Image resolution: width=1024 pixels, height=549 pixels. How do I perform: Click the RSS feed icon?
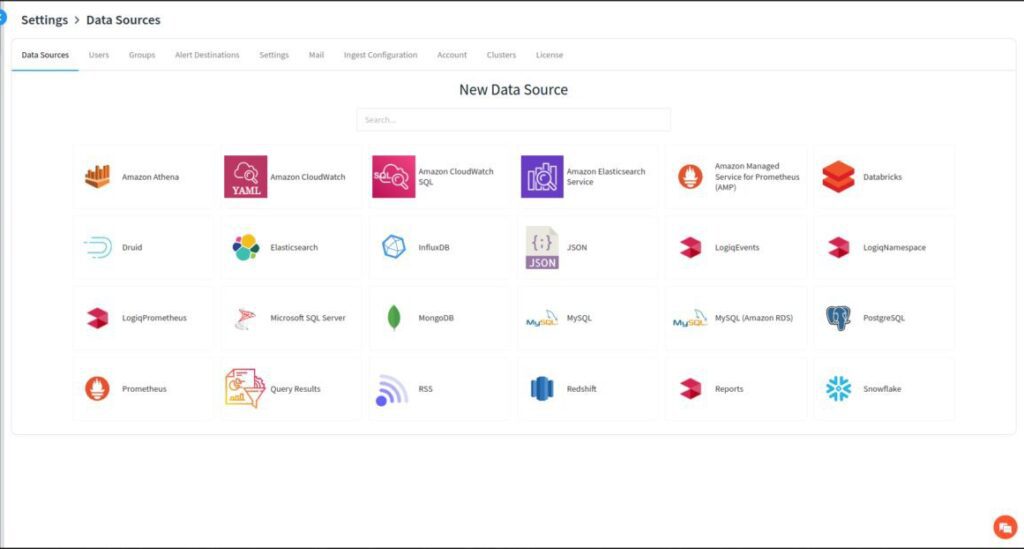pyautogui.click(x=391, y=390)
